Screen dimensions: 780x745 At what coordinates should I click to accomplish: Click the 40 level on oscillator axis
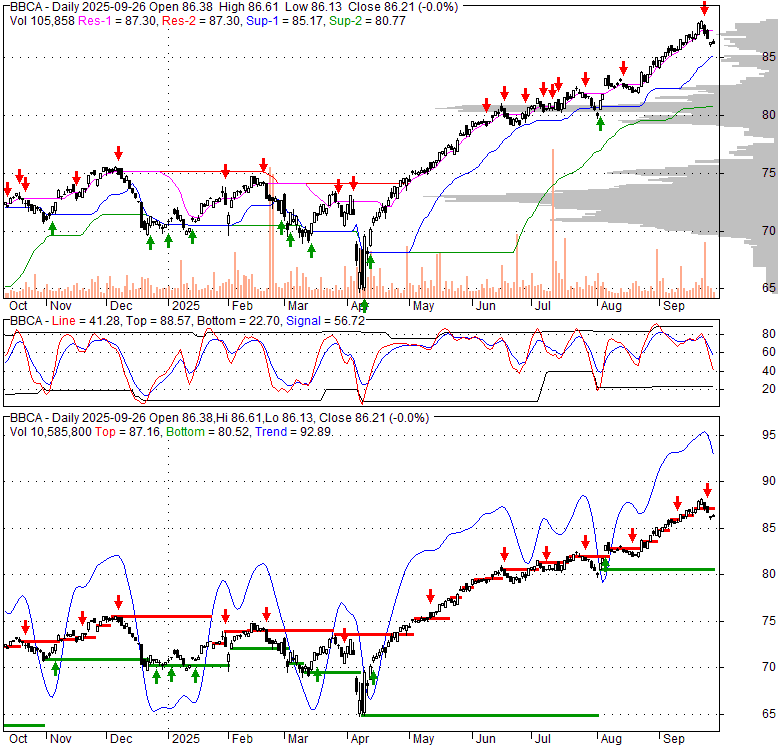(769, 371)
